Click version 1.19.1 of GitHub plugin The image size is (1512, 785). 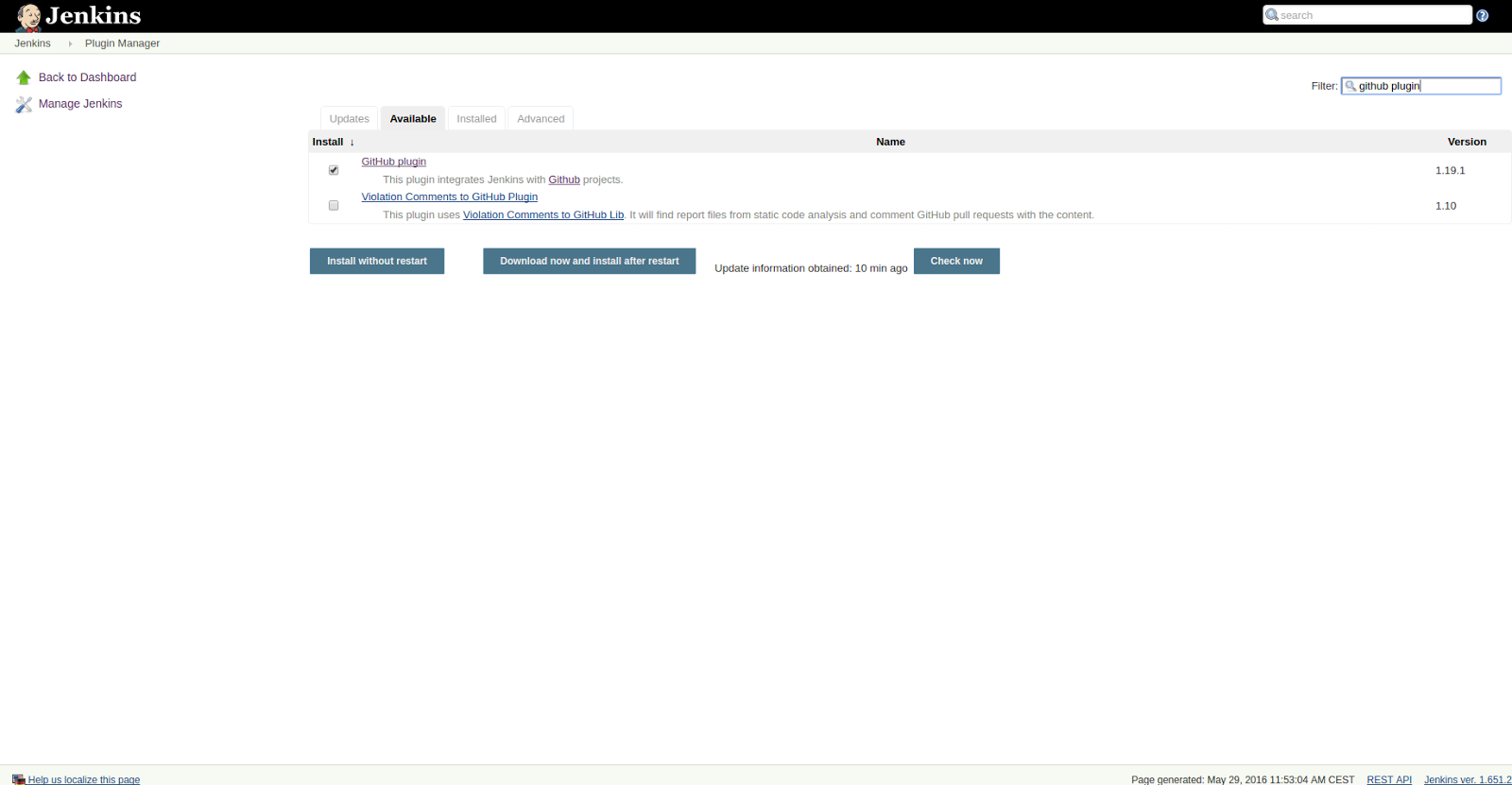click(1450, 170)
